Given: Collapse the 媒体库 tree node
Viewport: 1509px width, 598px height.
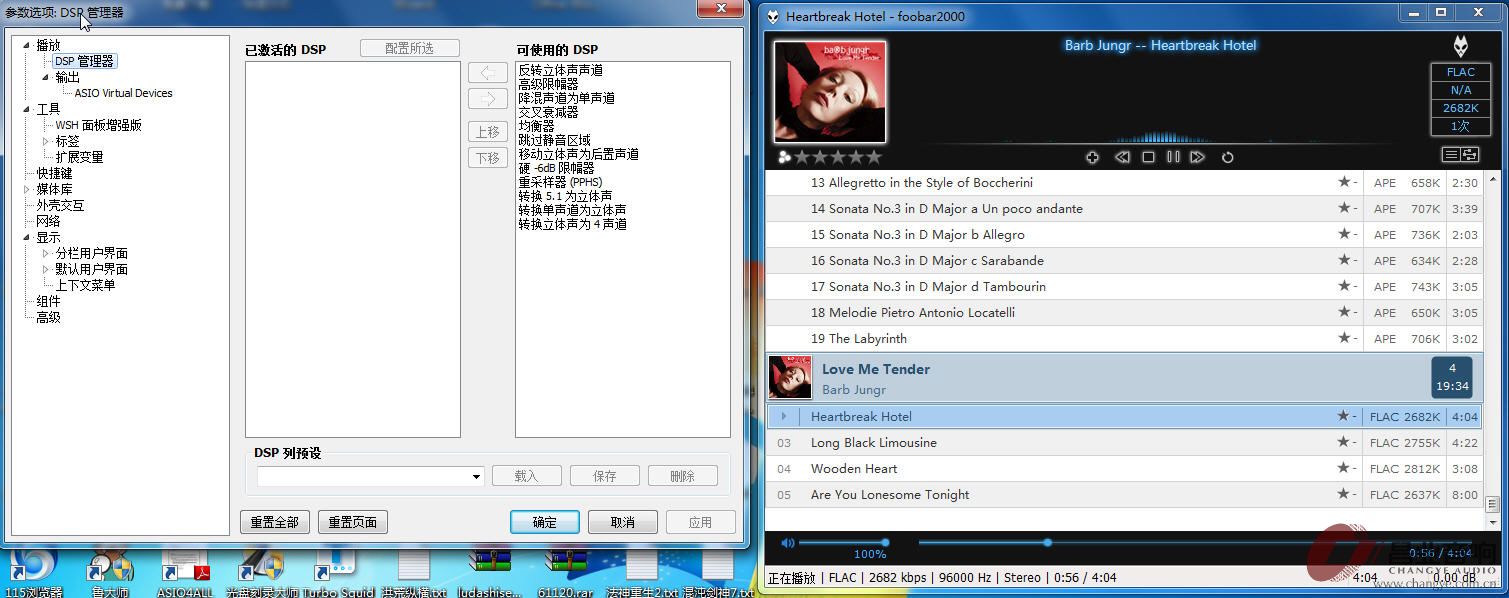Looking at the screenshot, I should tap(27, 189).
